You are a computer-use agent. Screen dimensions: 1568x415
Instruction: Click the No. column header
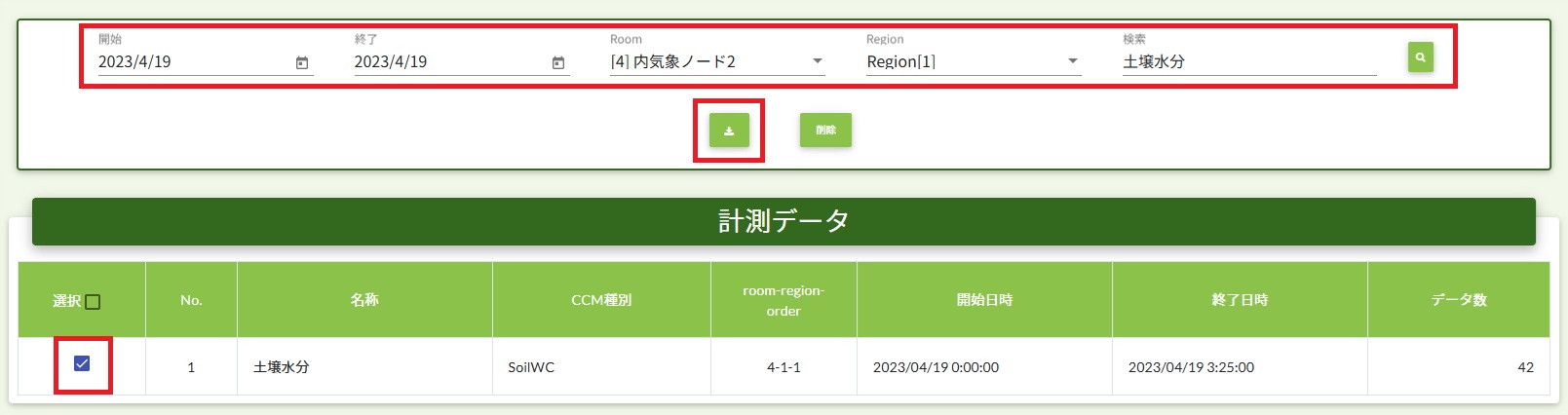(x=191, y=300)
